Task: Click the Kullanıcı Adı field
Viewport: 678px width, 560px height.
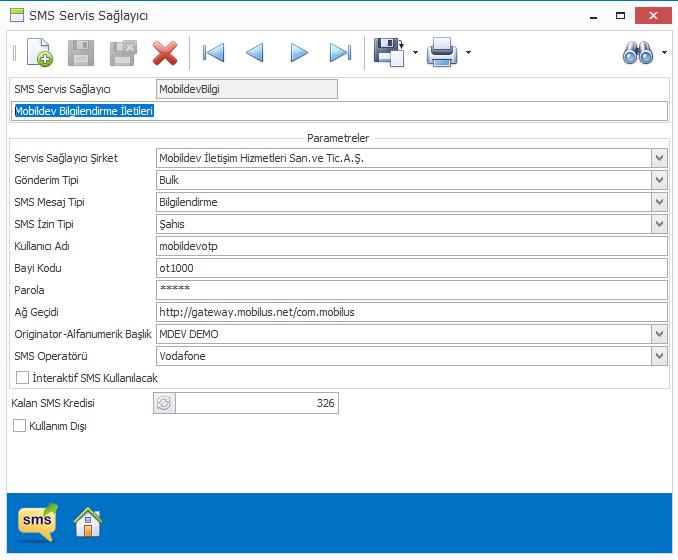Action: coord(412,246)
